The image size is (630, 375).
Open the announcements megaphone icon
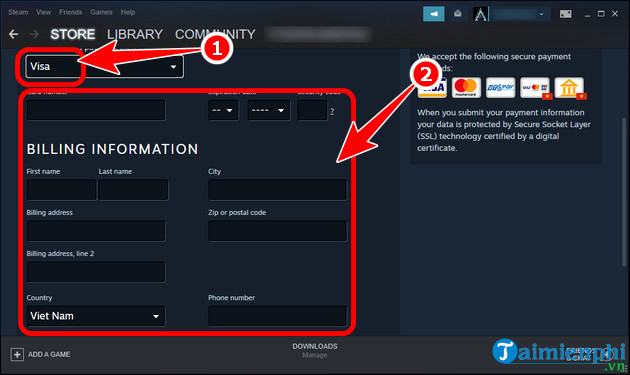click(x=434, y=14)
